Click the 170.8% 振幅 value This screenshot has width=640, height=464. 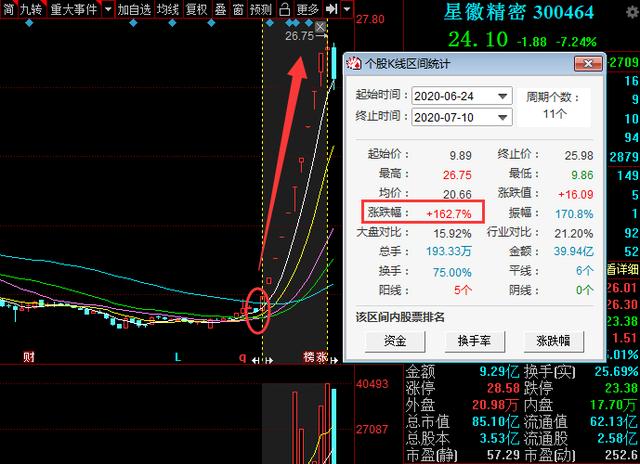[x=574, y=214]
